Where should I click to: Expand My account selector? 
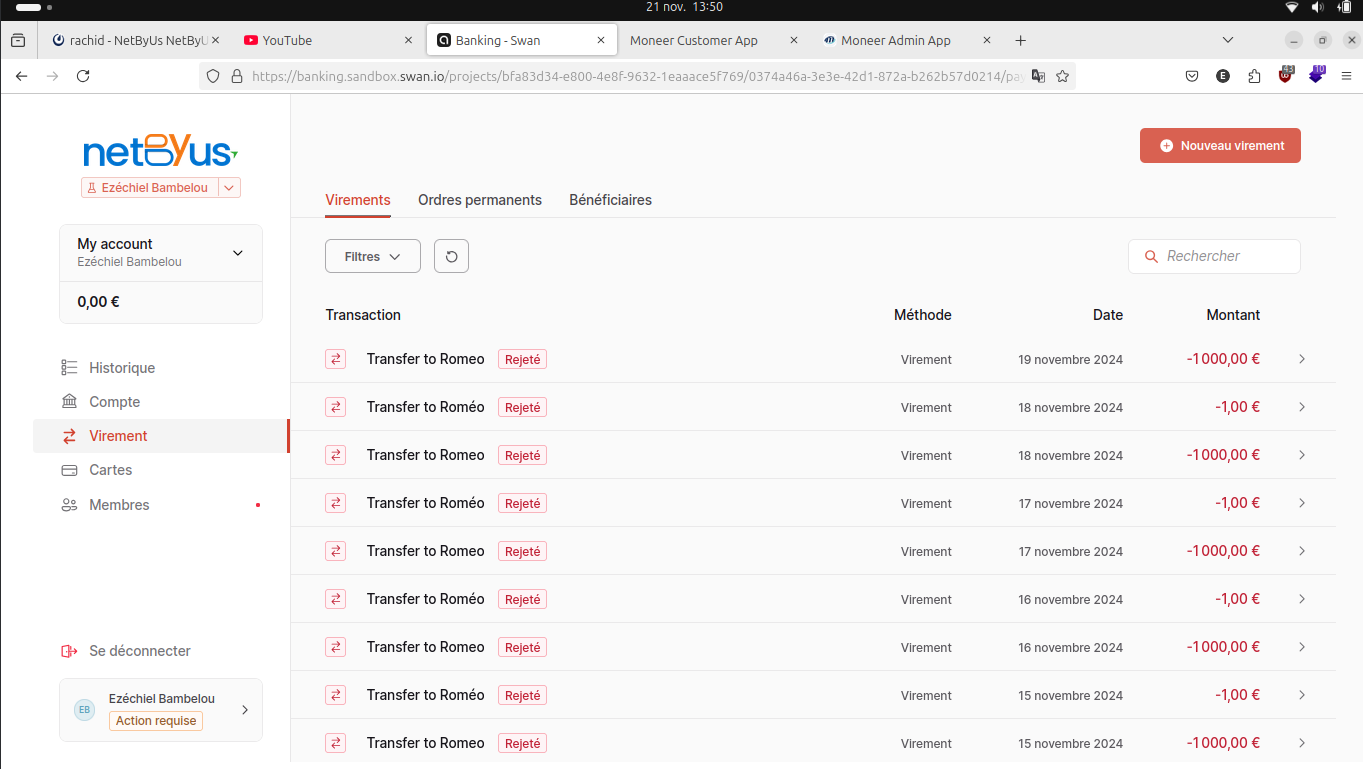[x=161, y=253]
